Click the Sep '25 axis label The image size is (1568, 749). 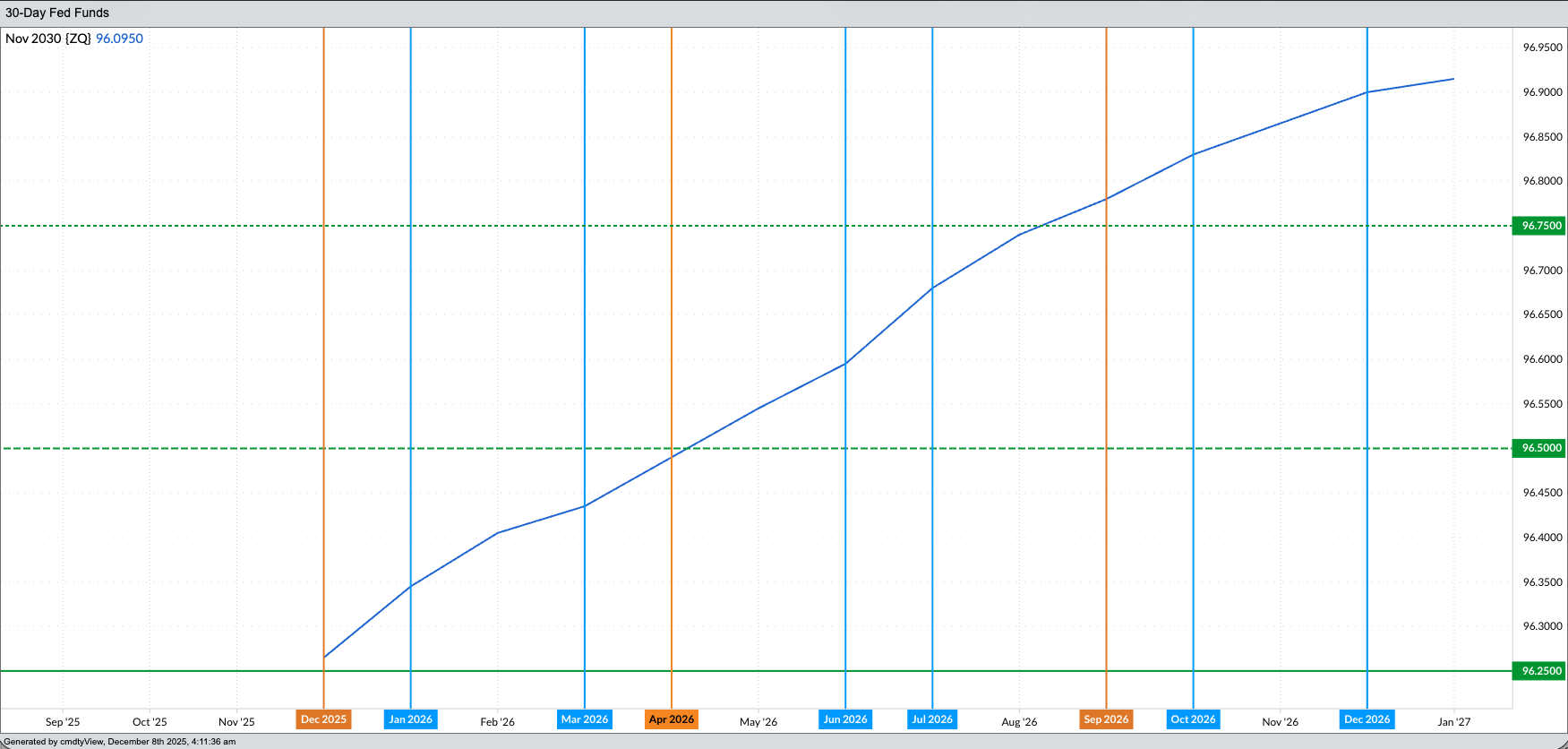[x=63, y=722]
